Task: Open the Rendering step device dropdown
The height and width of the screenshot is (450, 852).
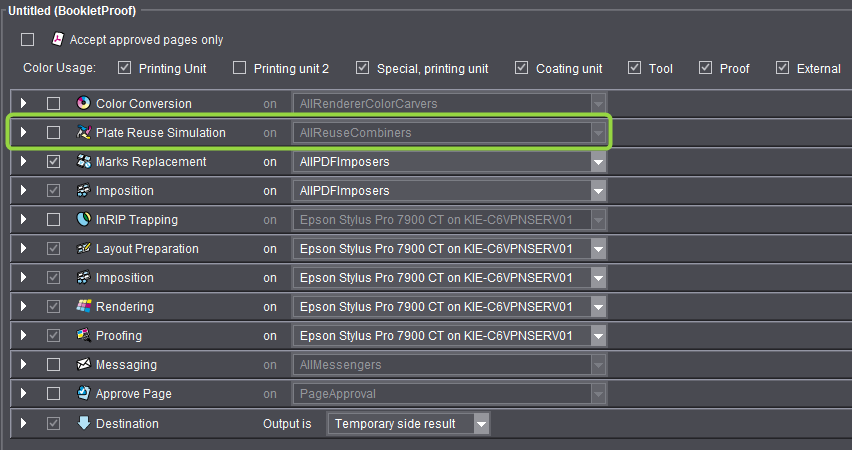Action: click(598, 307)
